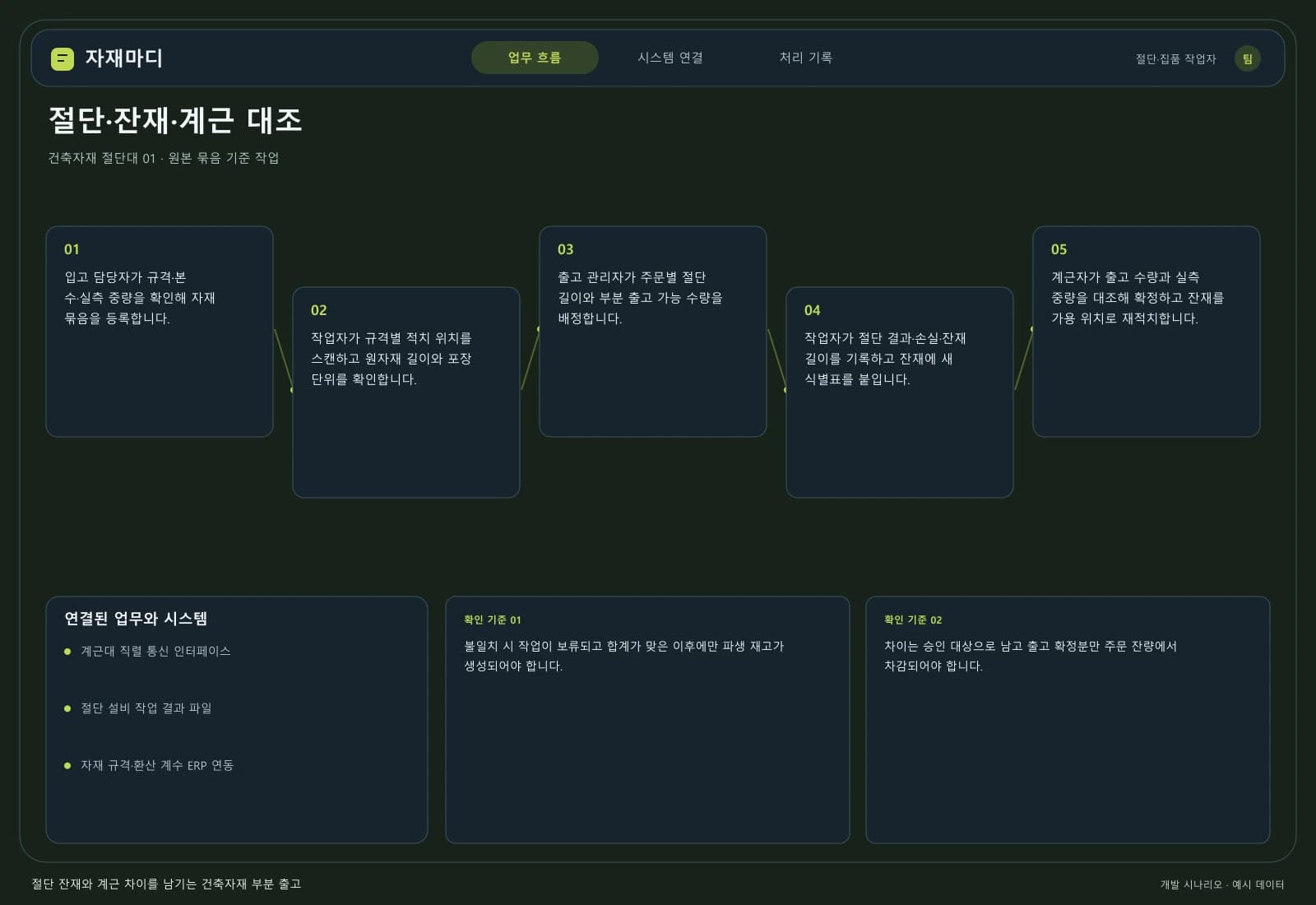Open the 업무 흐름 tab
The height and width of the screenshot is (905, 1316).
click(535, 58)
